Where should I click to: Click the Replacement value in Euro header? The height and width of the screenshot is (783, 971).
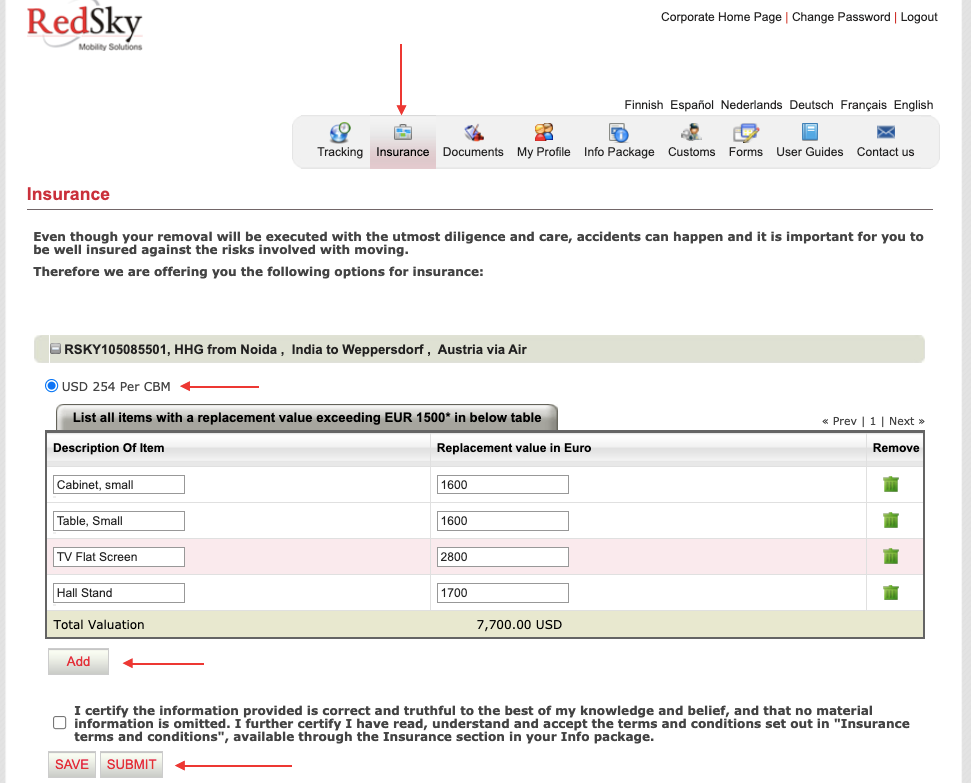514,448
